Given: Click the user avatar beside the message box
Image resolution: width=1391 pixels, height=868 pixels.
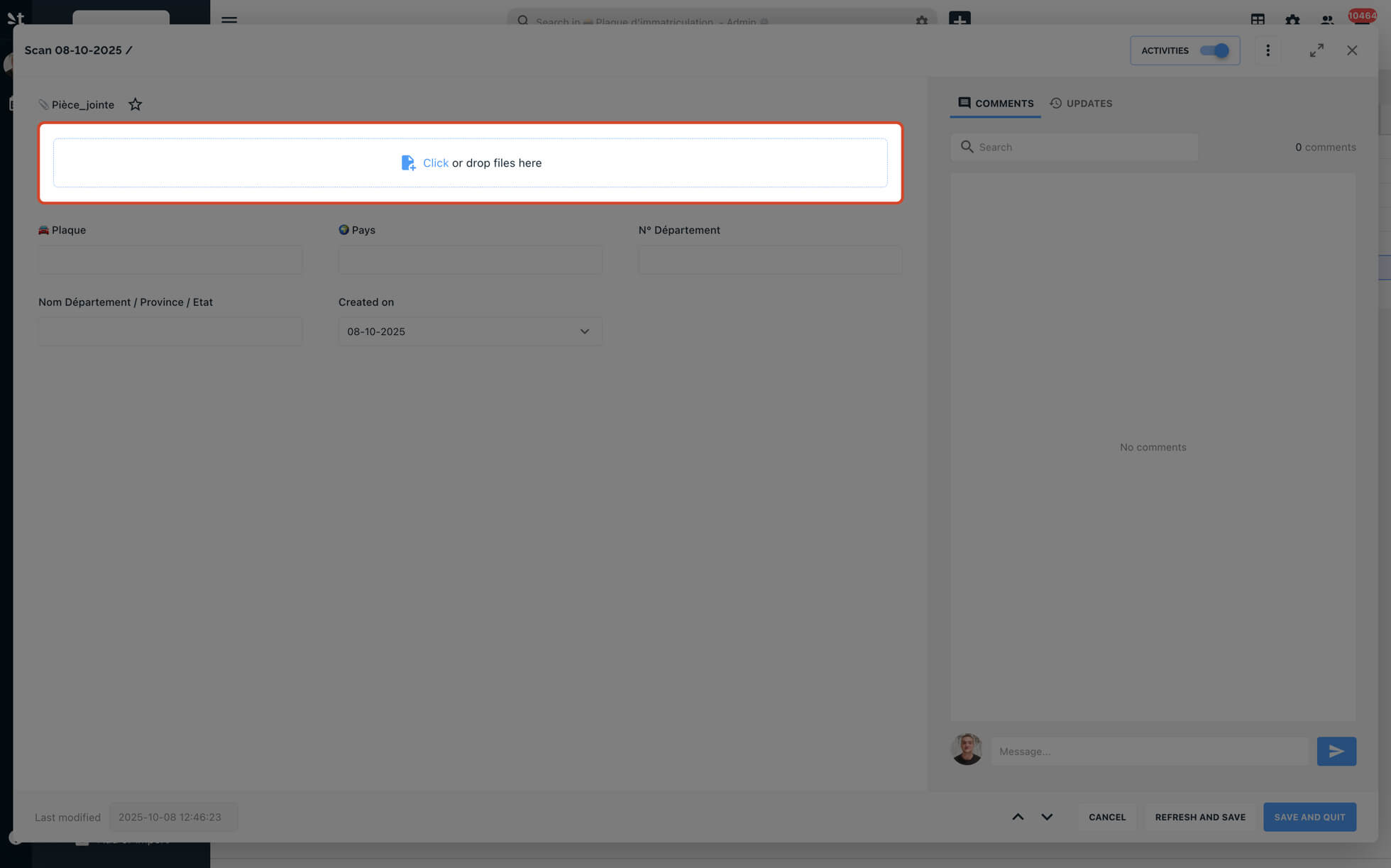Looking at the screenshot, I should [x=966, y=749].
